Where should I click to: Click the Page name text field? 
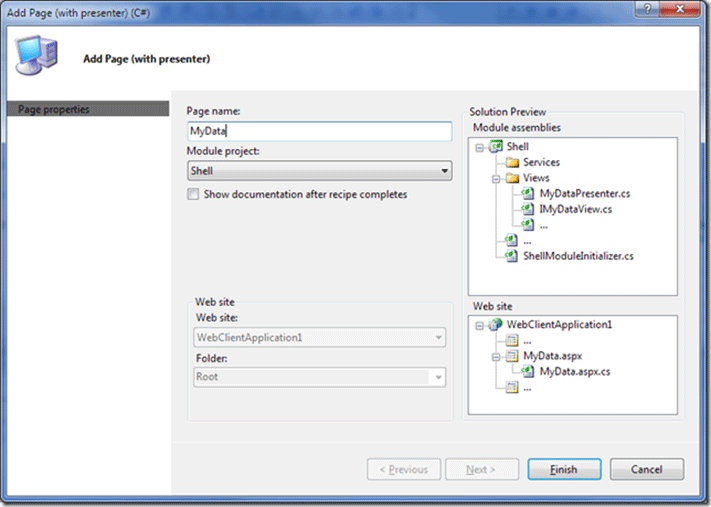pyautogui.click(x=319, y=131)
